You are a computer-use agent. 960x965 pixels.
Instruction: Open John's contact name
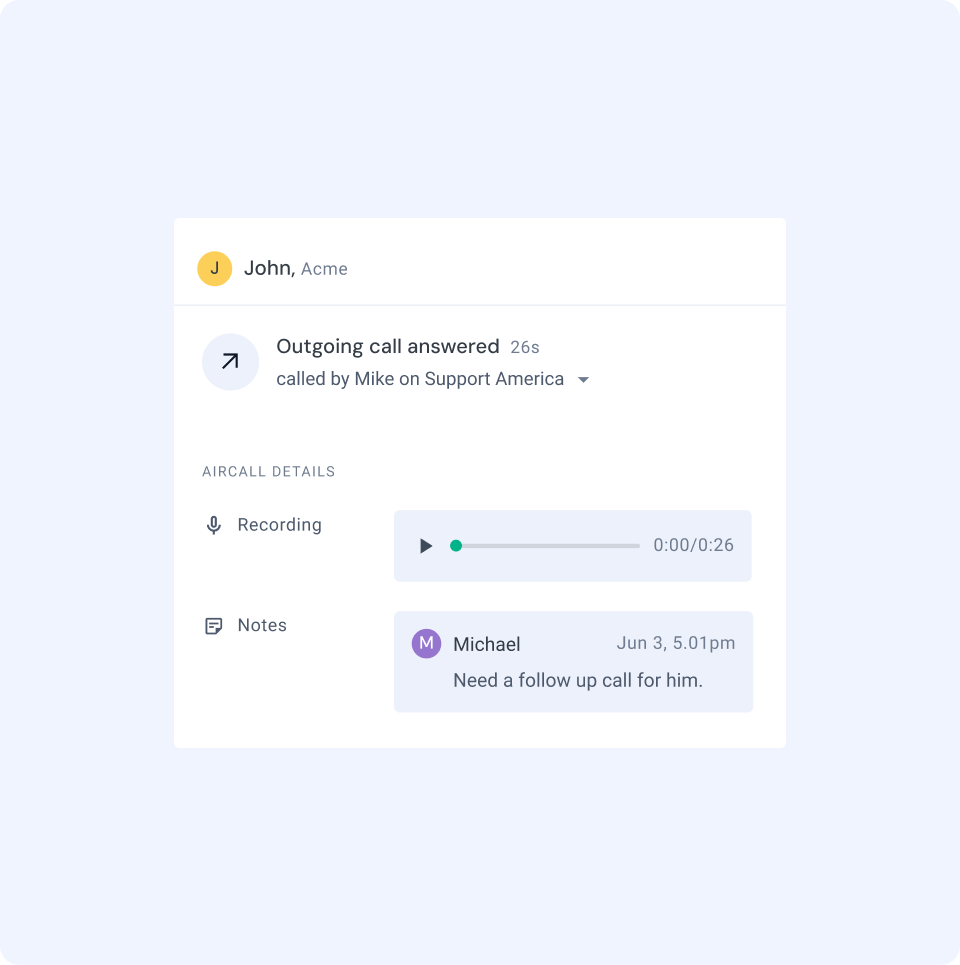pos(266,268)
